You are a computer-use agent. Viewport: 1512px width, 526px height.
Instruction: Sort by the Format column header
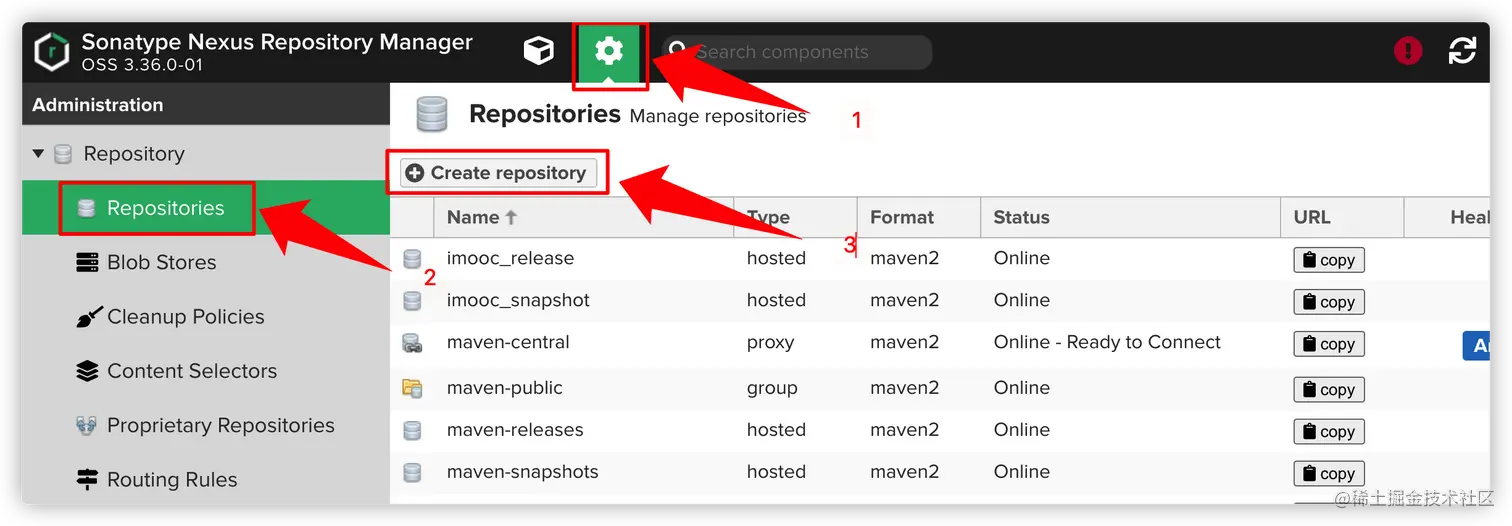pos(918,217)
